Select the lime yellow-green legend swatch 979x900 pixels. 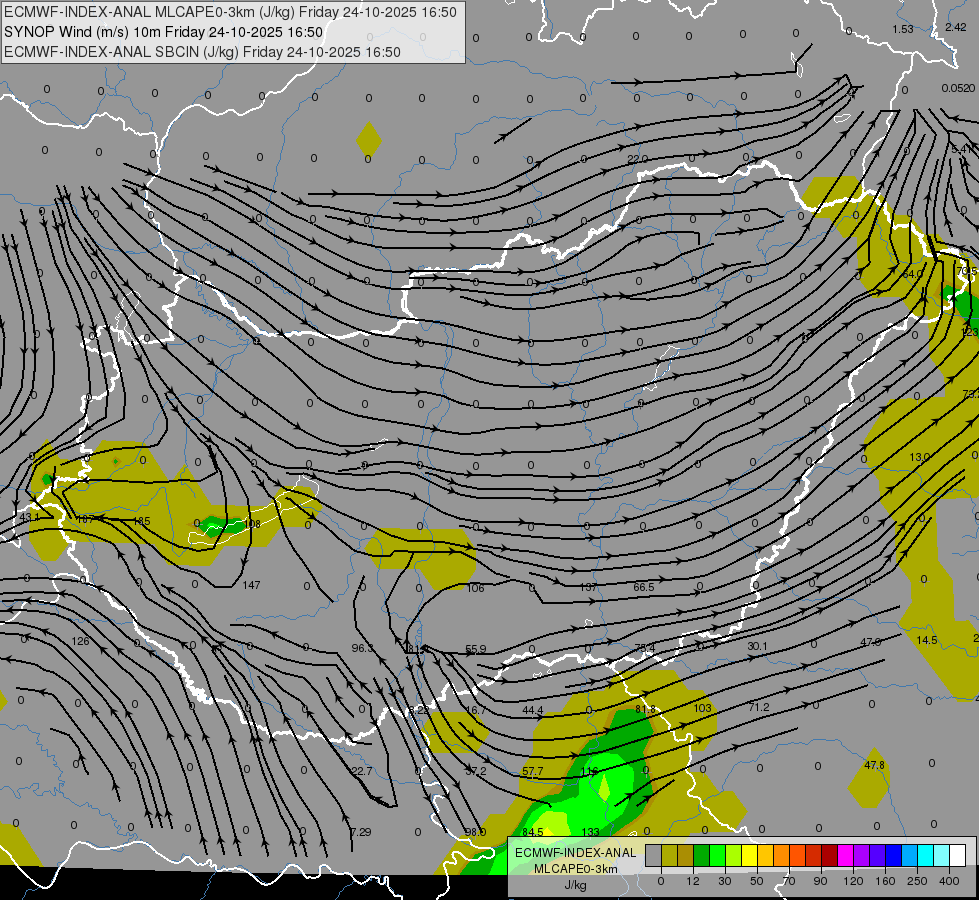(x=734, y=855)
